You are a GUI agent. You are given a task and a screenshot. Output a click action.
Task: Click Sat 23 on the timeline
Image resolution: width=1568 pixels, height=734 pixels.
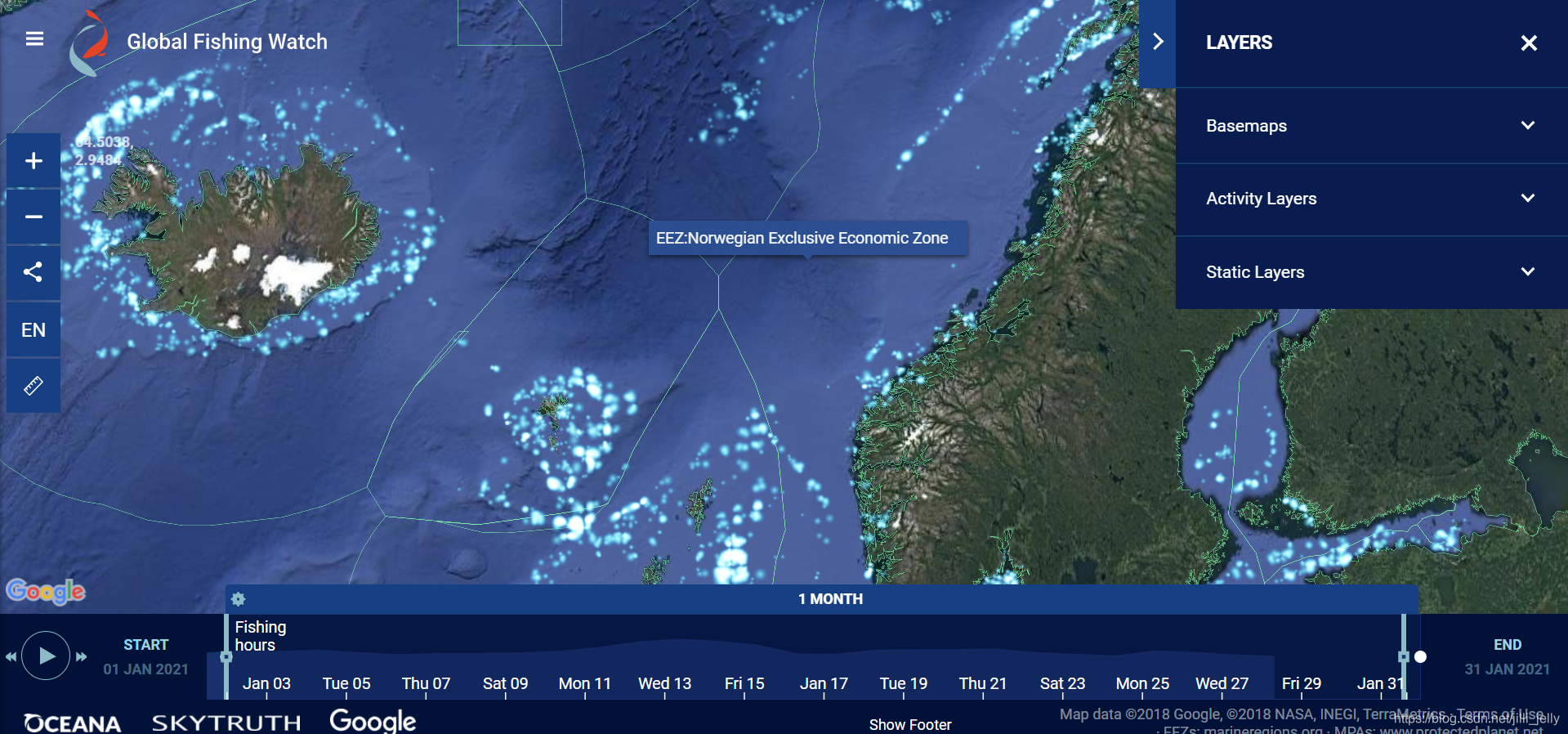1062,683
